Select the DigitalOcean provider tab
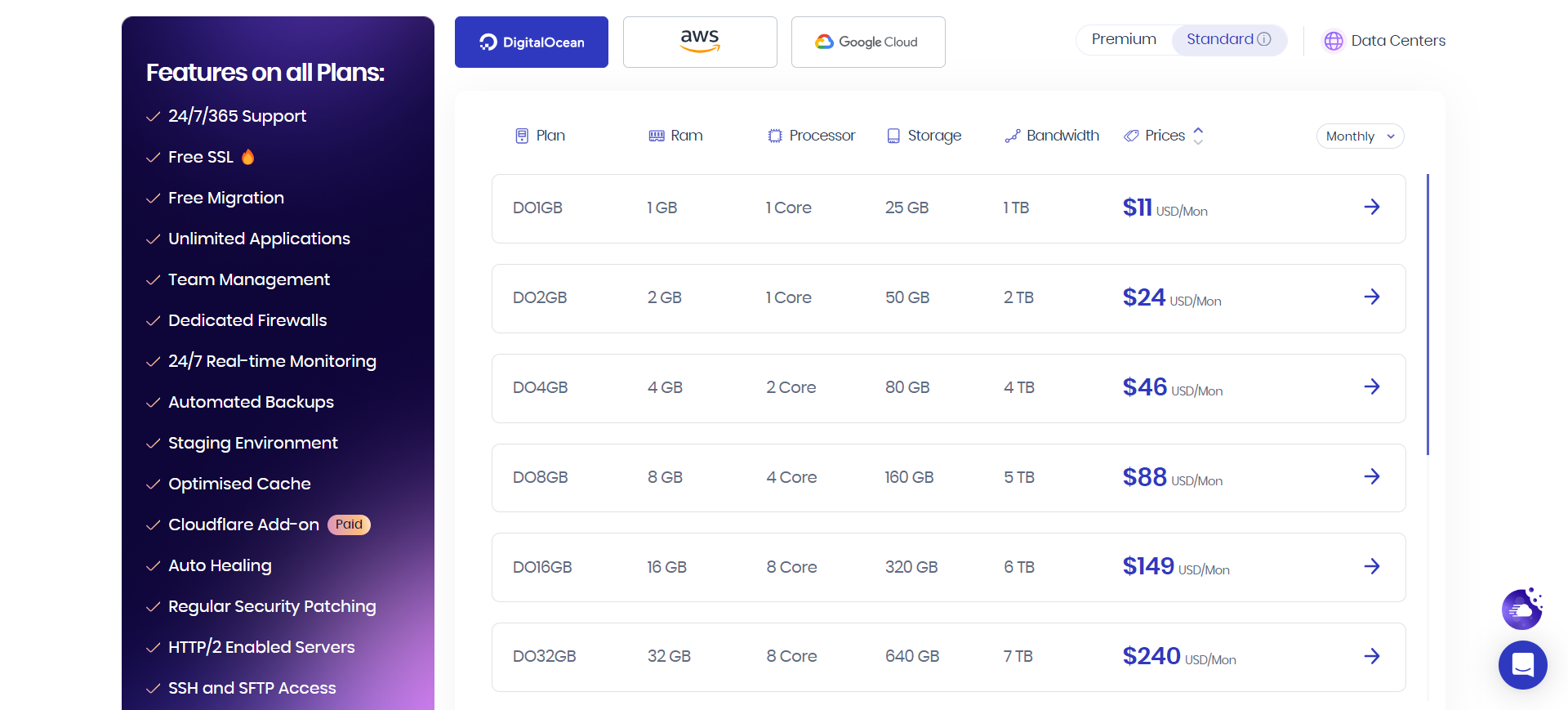Image resolution: width=1568 pixels, height=710 pixels. coord(532,42)
